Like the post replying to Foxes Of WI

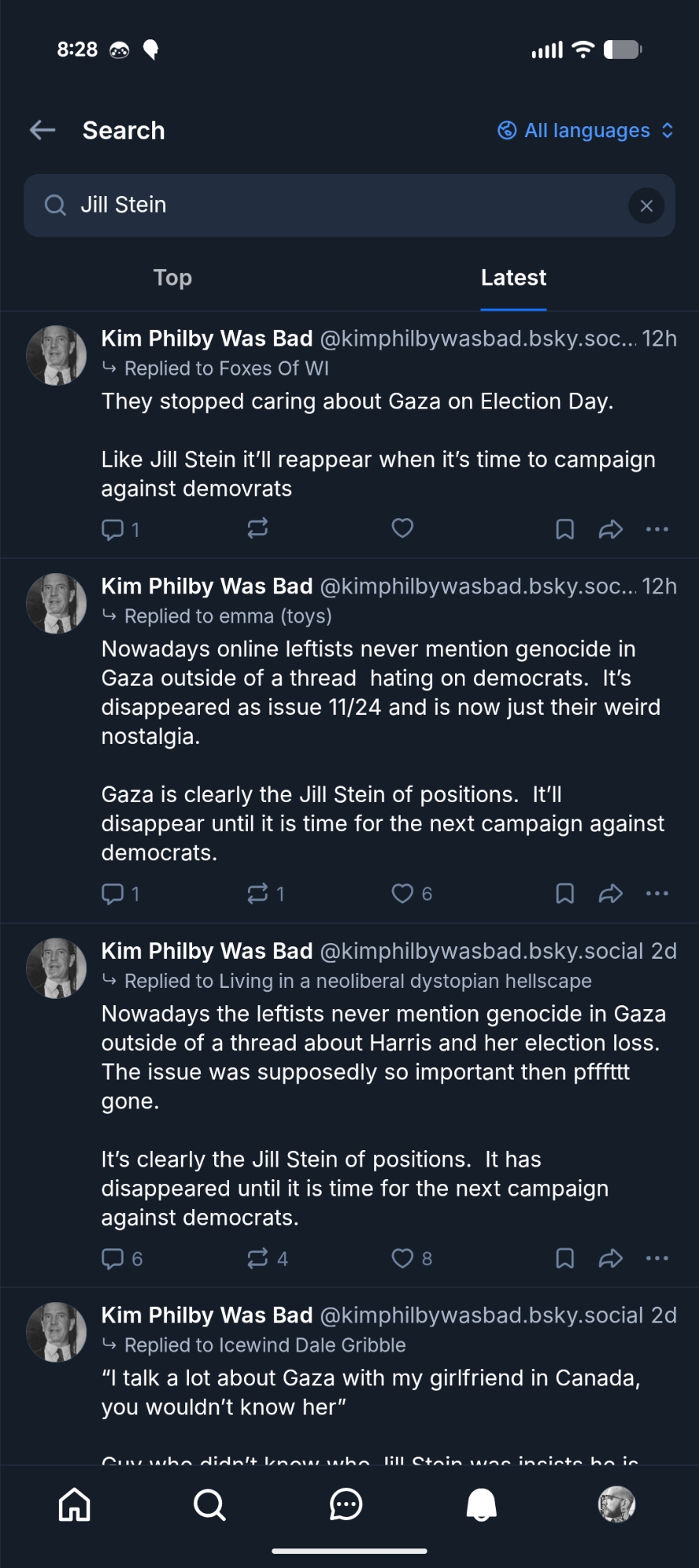pyautogui.click(x=402, y=529)
